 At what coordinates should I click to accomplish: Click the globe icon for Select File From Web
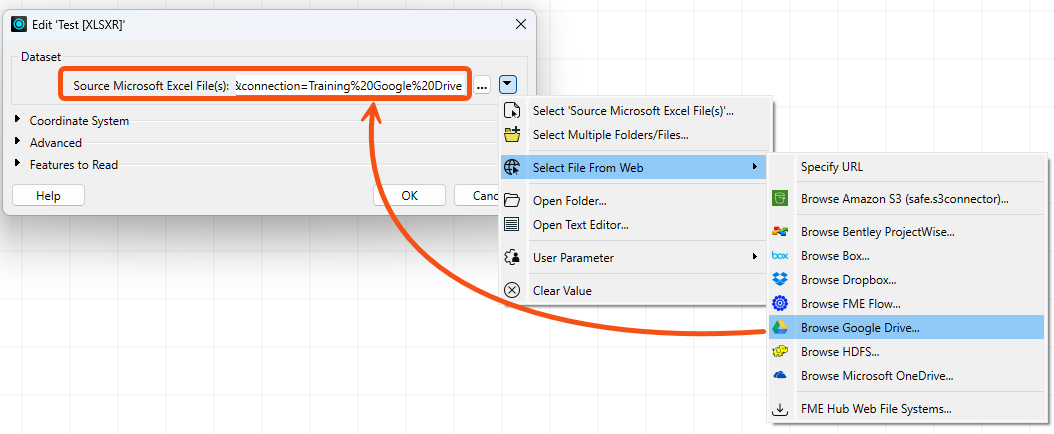(512, 167)
